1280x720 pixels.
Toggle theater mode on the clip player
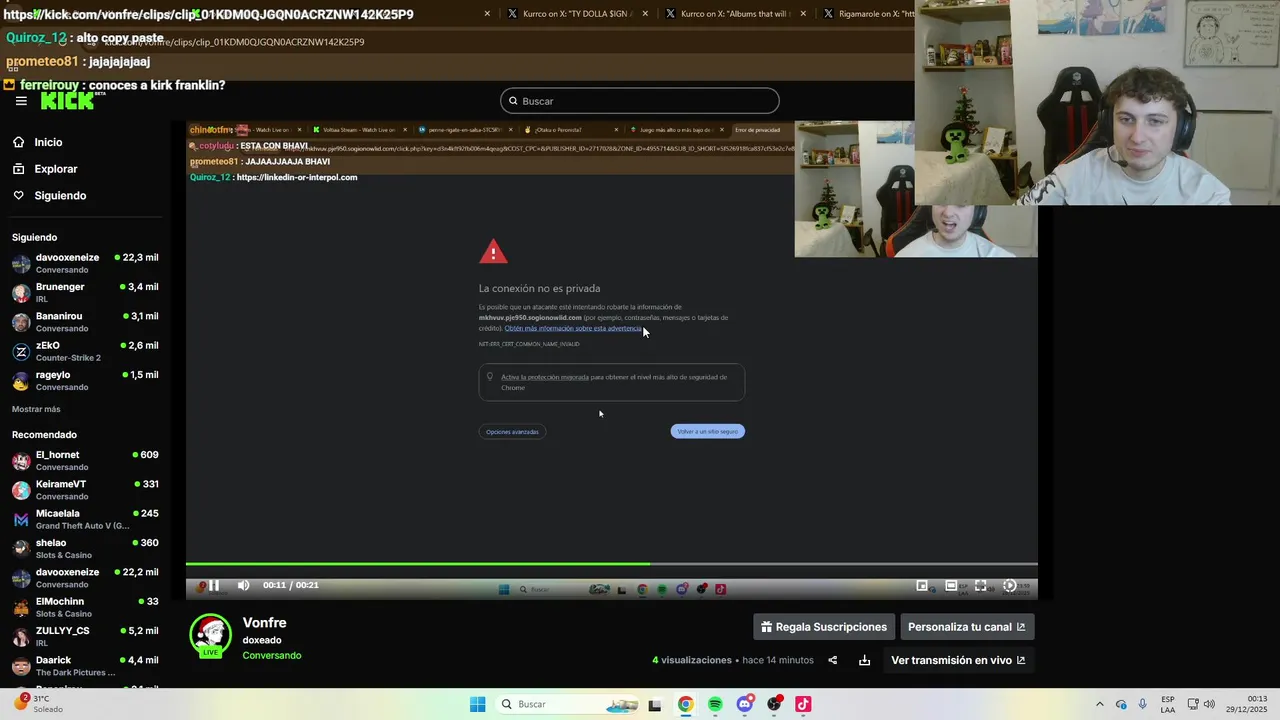(x=951, y=586)
